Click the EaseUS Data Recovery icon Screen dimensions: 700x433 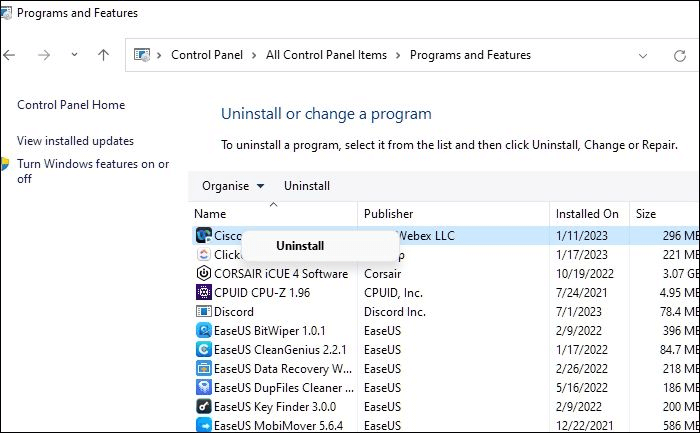pyautogui.click(x=204, y=369)
